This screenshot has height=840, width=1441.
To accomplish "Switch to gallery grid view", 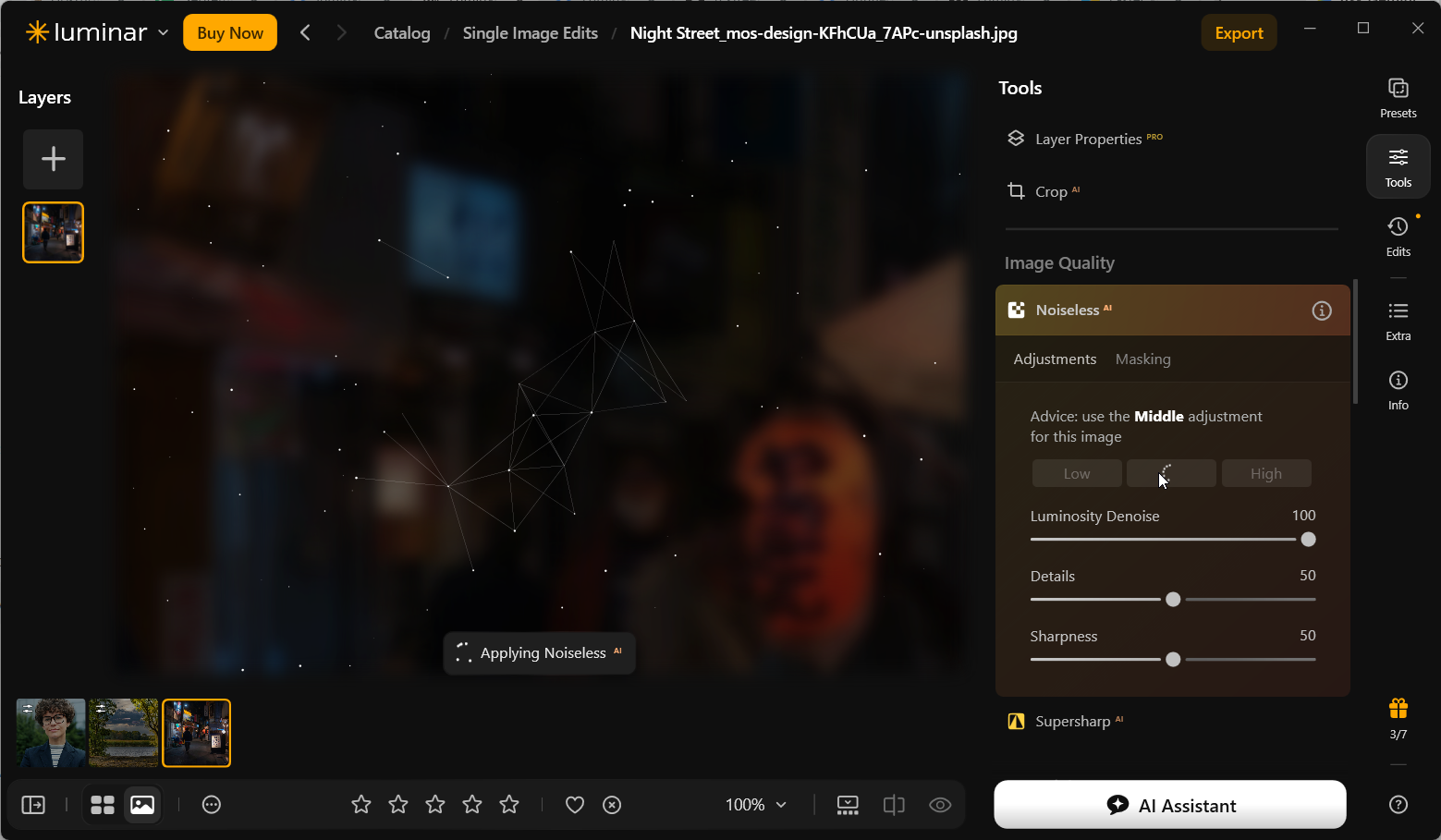I will [103, 805].
